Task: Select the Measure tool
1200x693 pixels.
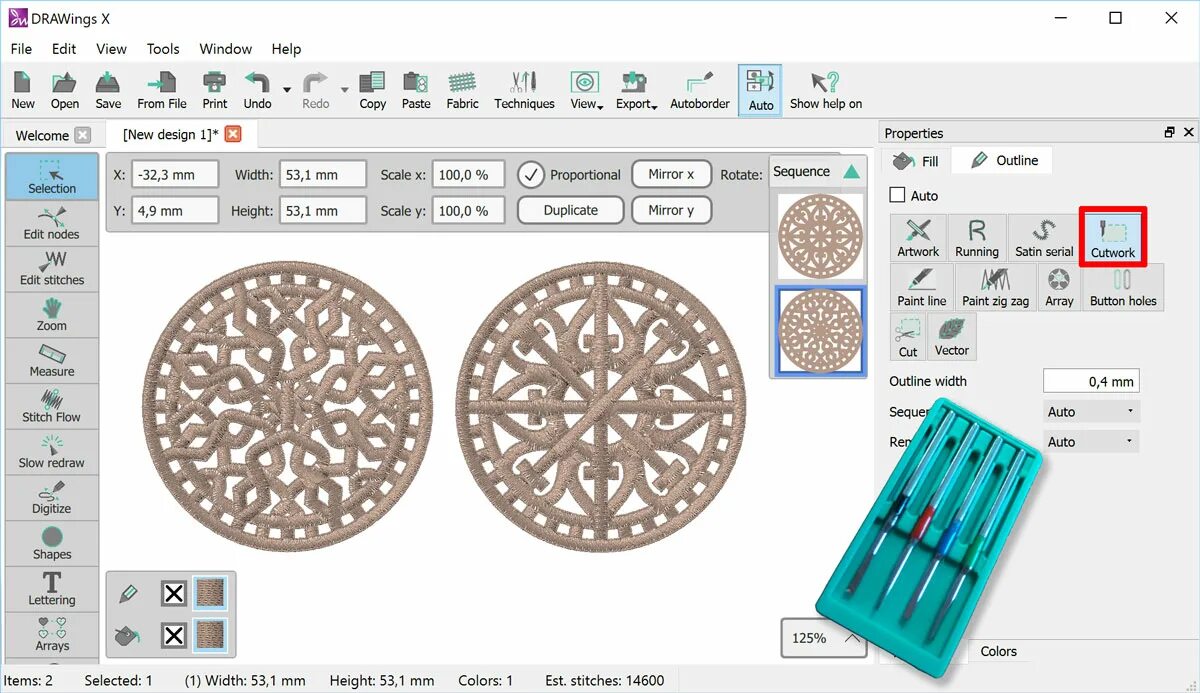Action: point(52,361)
